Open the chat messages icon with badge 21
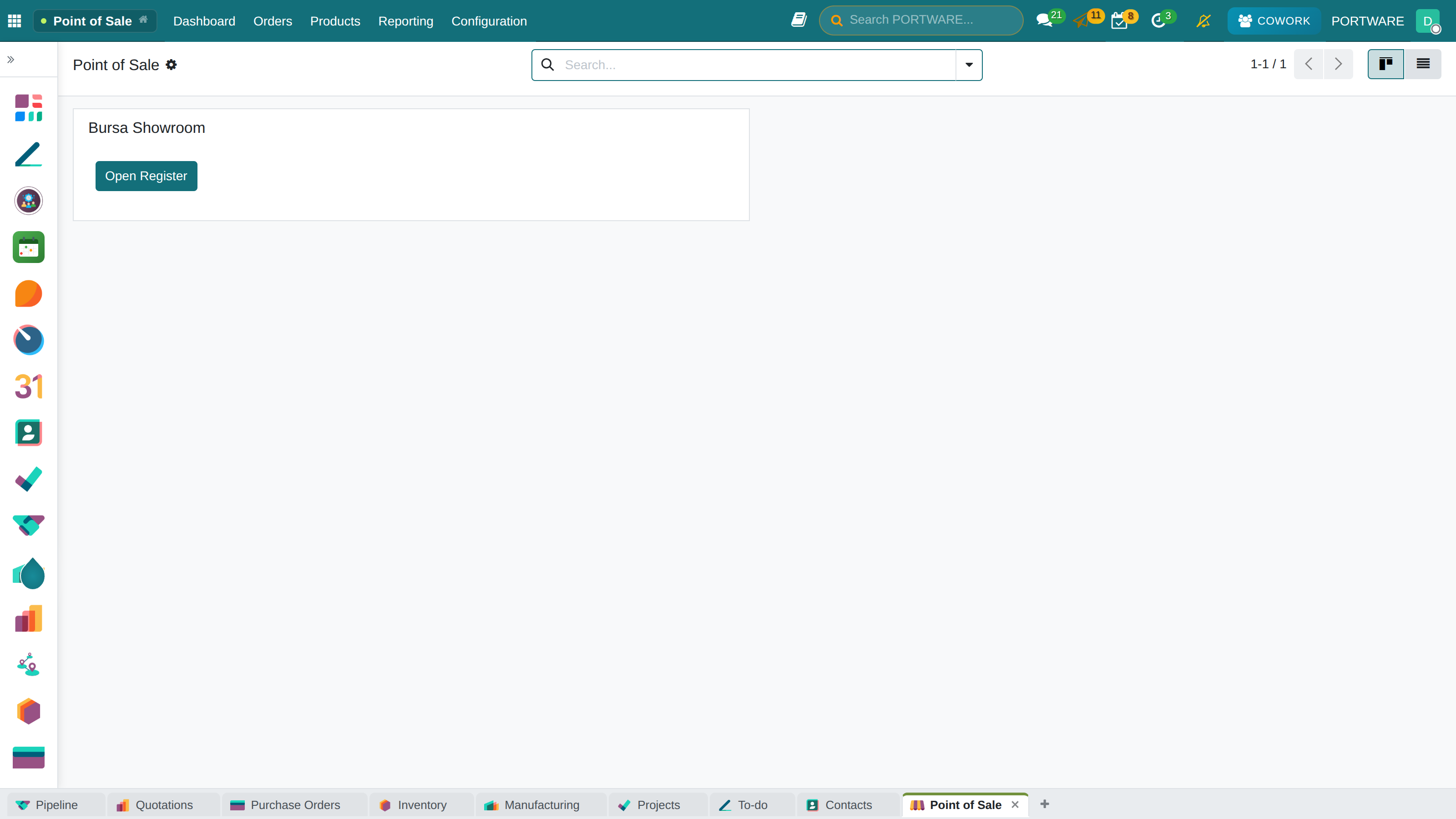1456x819 pixels. point(1045,21)
